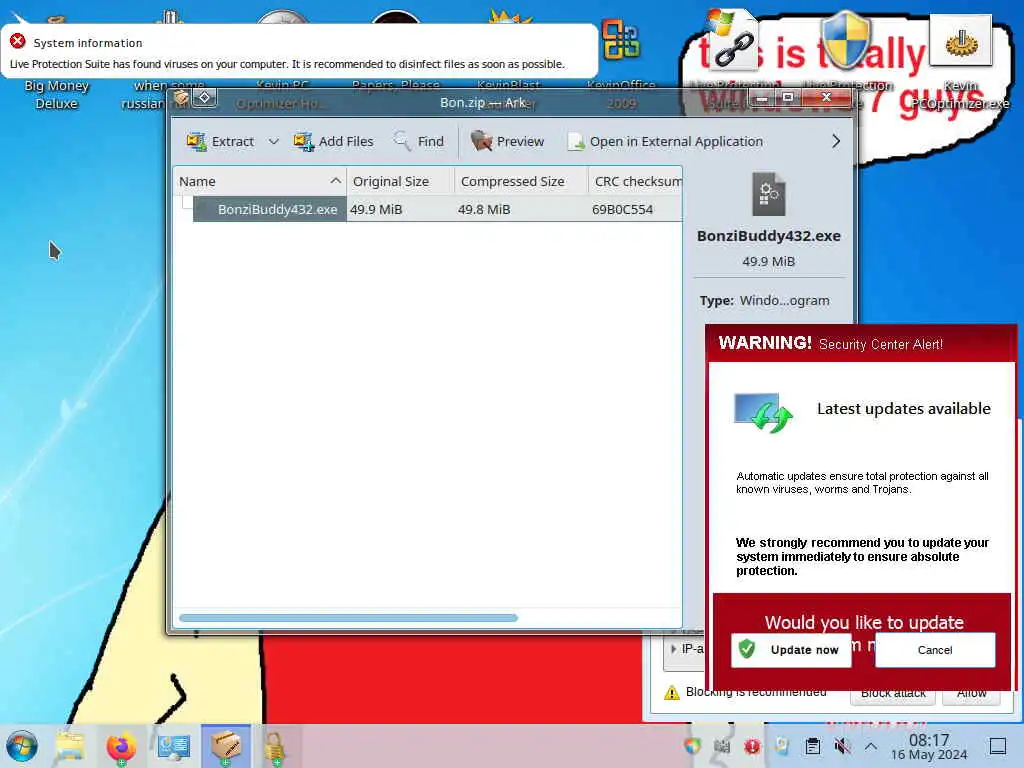Click the 69B0C554 checksum cell
1024x768 pixels.
coord(622,209)
